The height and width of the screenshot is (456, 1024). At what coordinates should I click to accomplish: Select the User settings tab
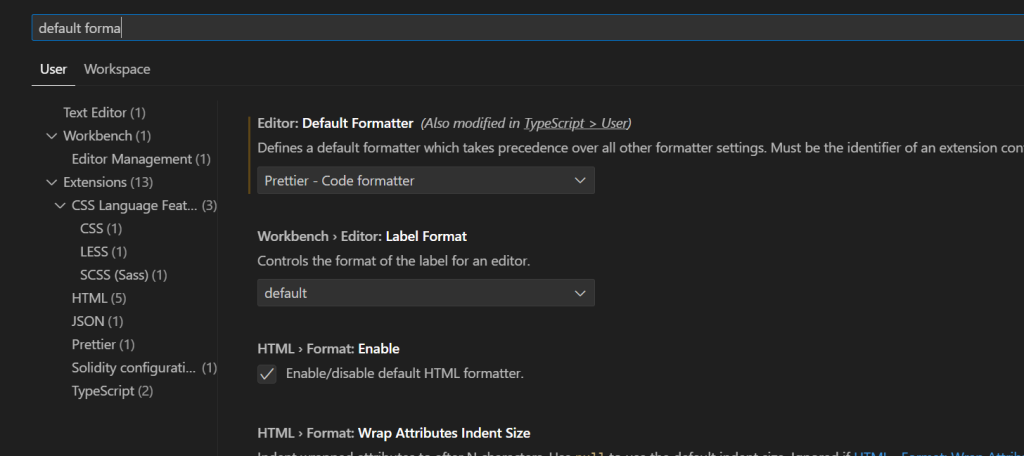click(x=53, y=69)
